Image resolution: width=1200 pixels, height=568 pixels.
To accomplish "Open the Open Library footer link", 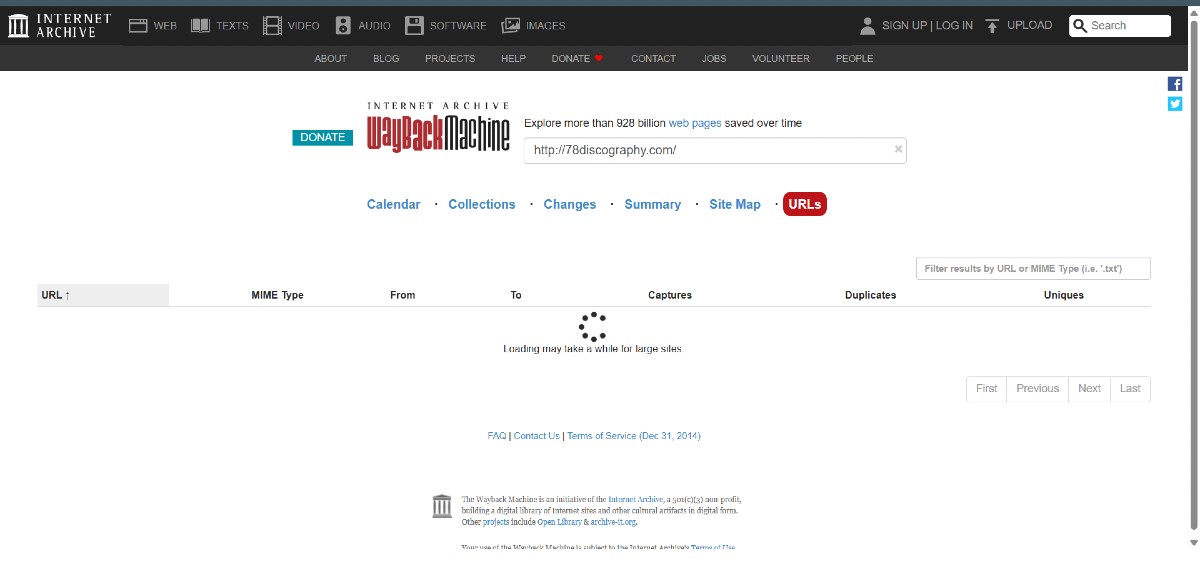I will click(x=560, y=522).
